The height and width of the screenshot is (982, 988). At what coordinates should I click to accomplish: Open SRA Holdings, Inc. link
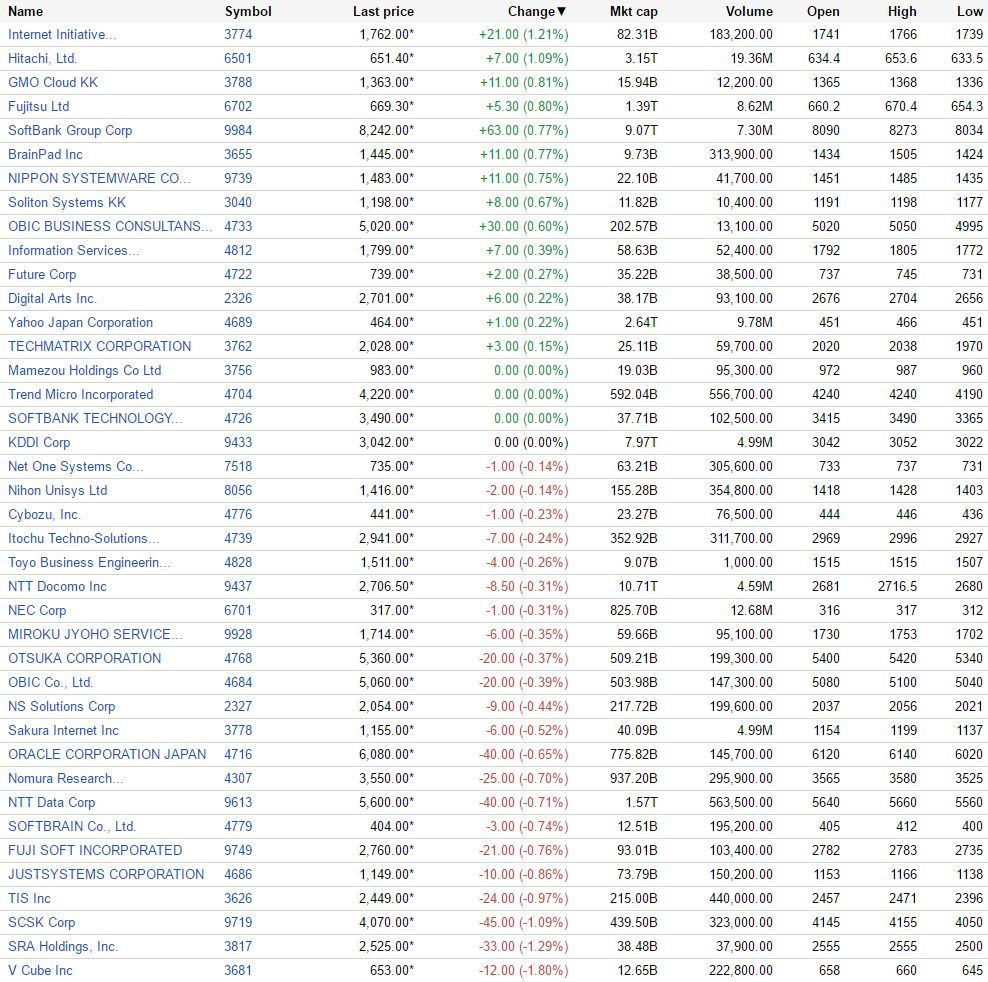point(63,945)
